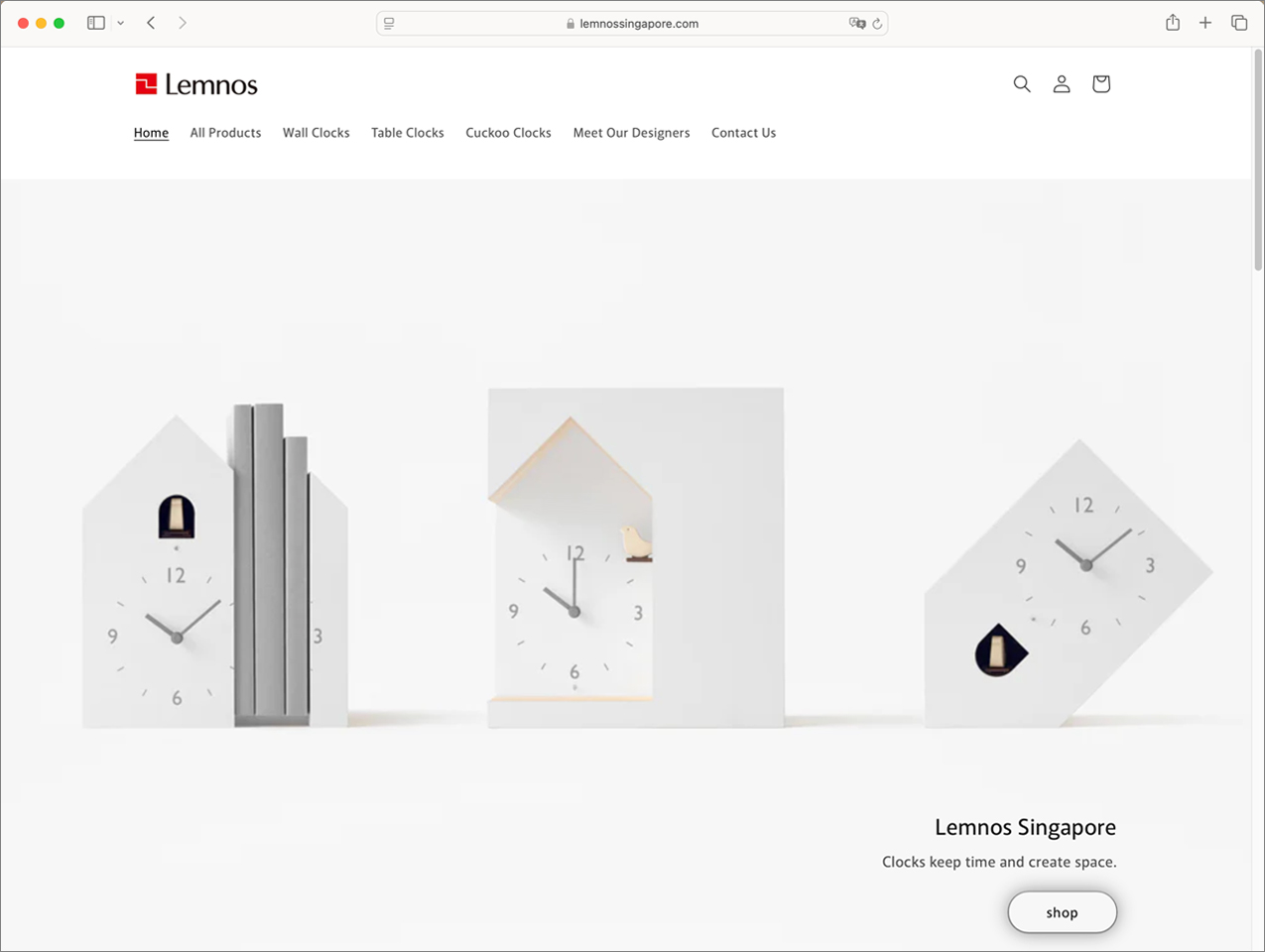Open the Wall Clocks menu item

pos(316,133)
